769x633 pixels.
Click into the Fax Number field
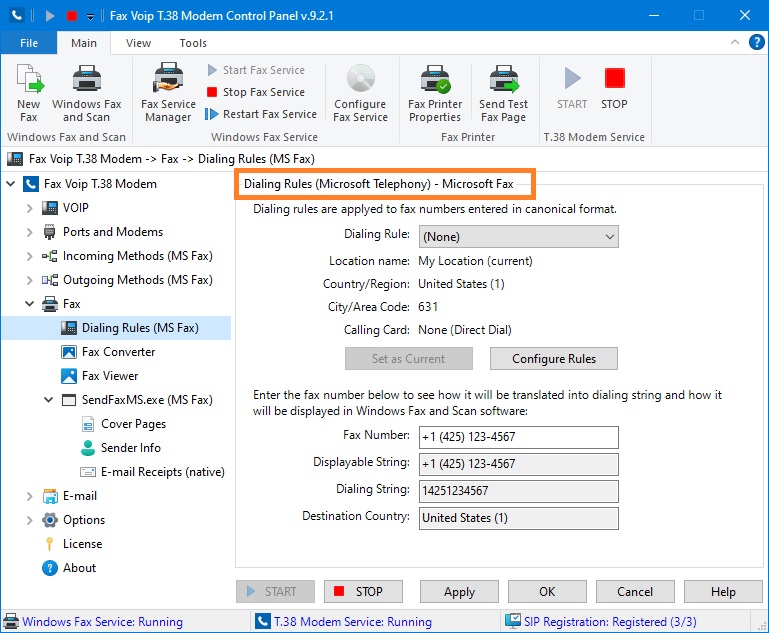(x=518, y=437)
